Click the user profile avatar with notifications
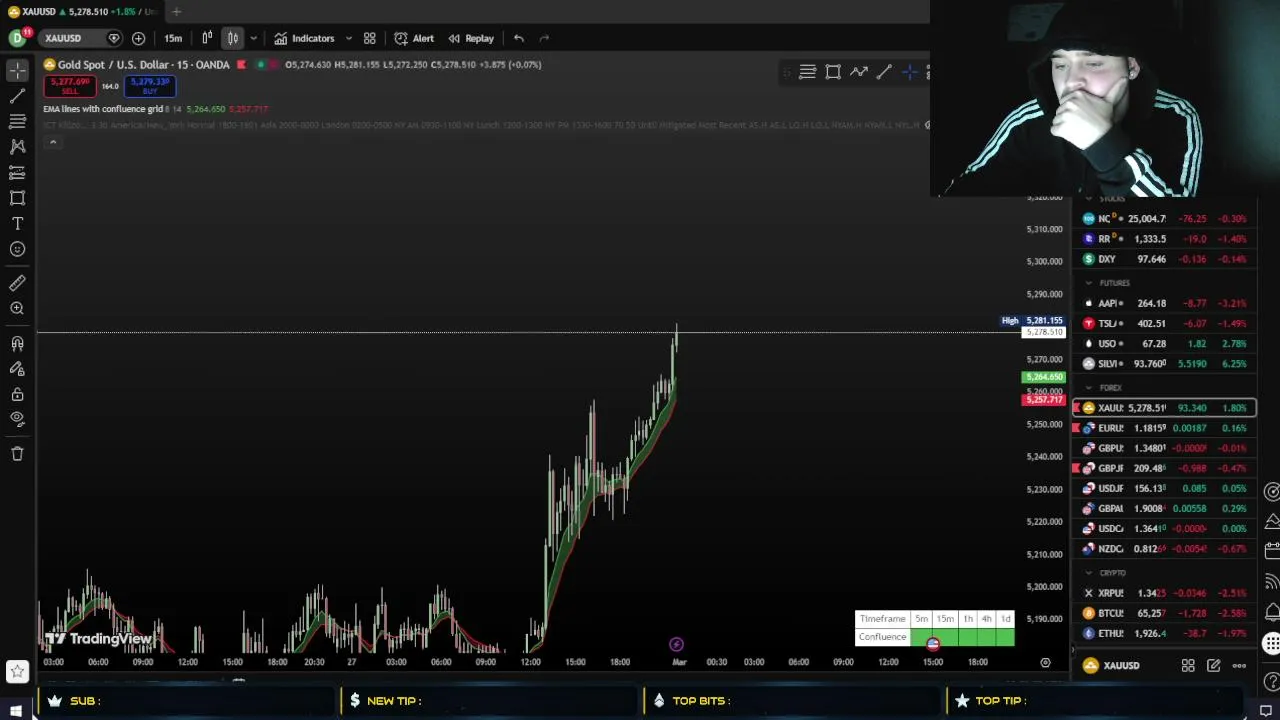The image size is (1280, 720). click(x=18, y=38)
